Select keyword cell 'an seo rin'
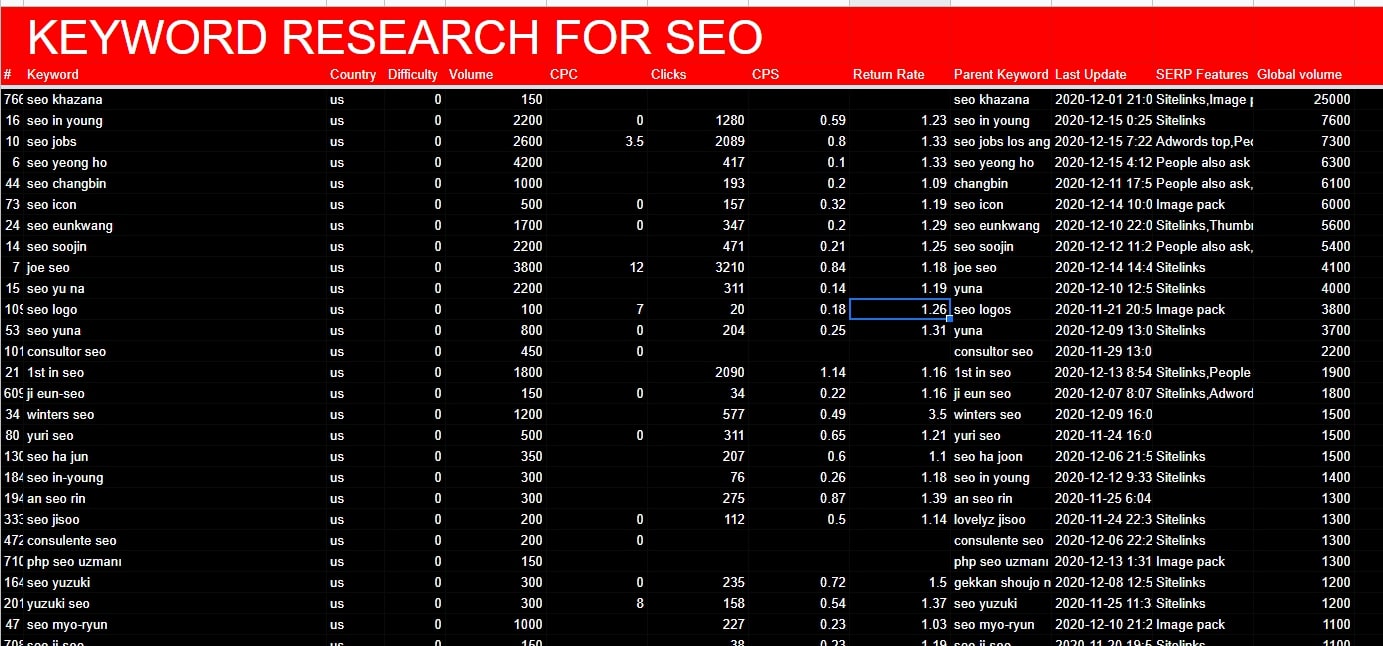This screenshot has width=1383, height=646. [175, 498]
